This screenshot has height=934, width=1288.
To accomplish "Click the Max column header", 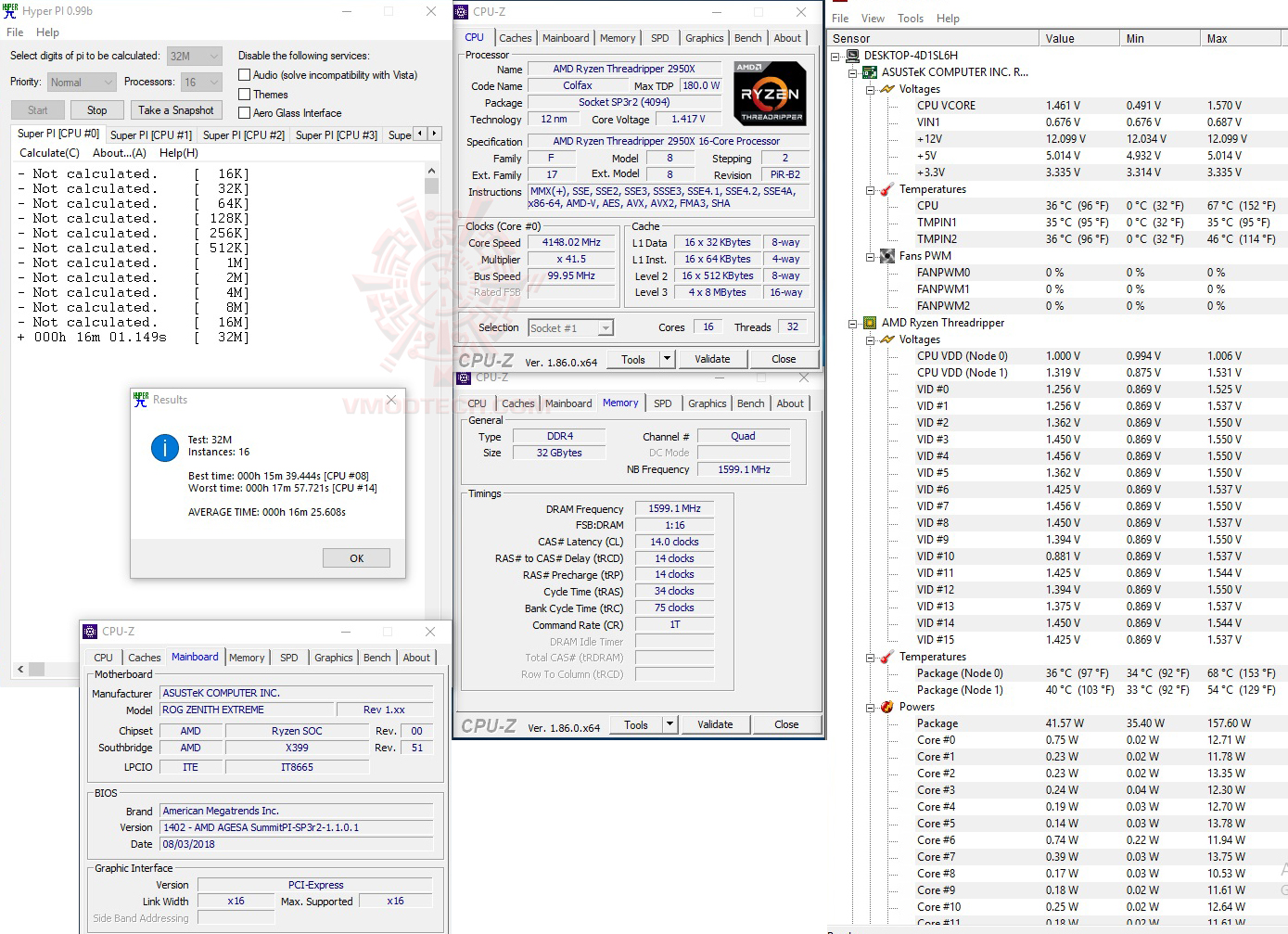I will [x=1241, y=38].
